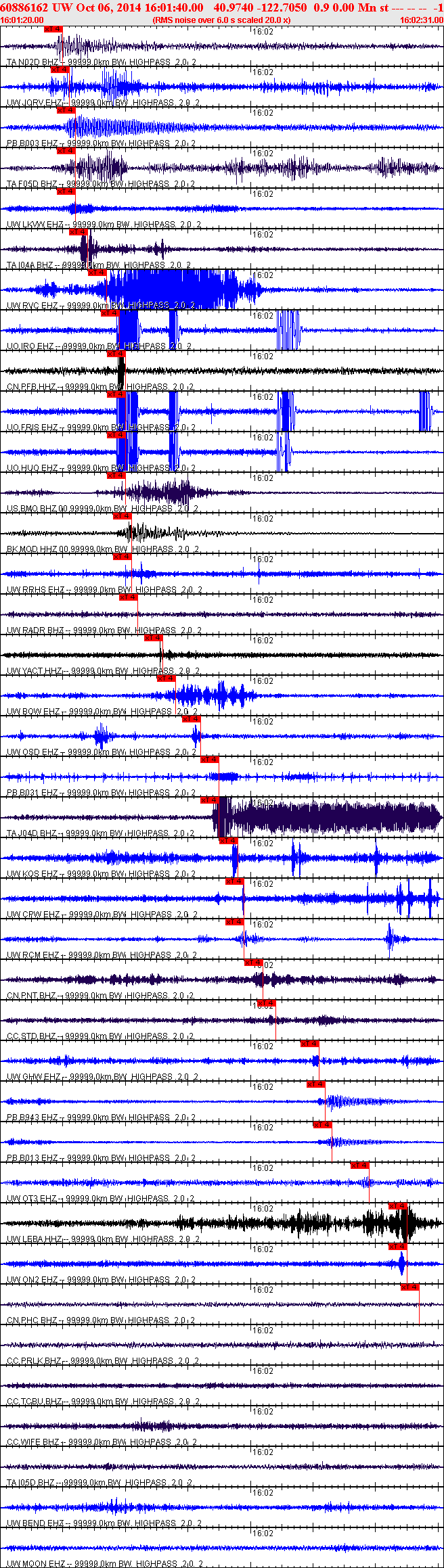Select the PB B013 EHZ station label
444x1568 pixels.
click(x=101, y=1158)
